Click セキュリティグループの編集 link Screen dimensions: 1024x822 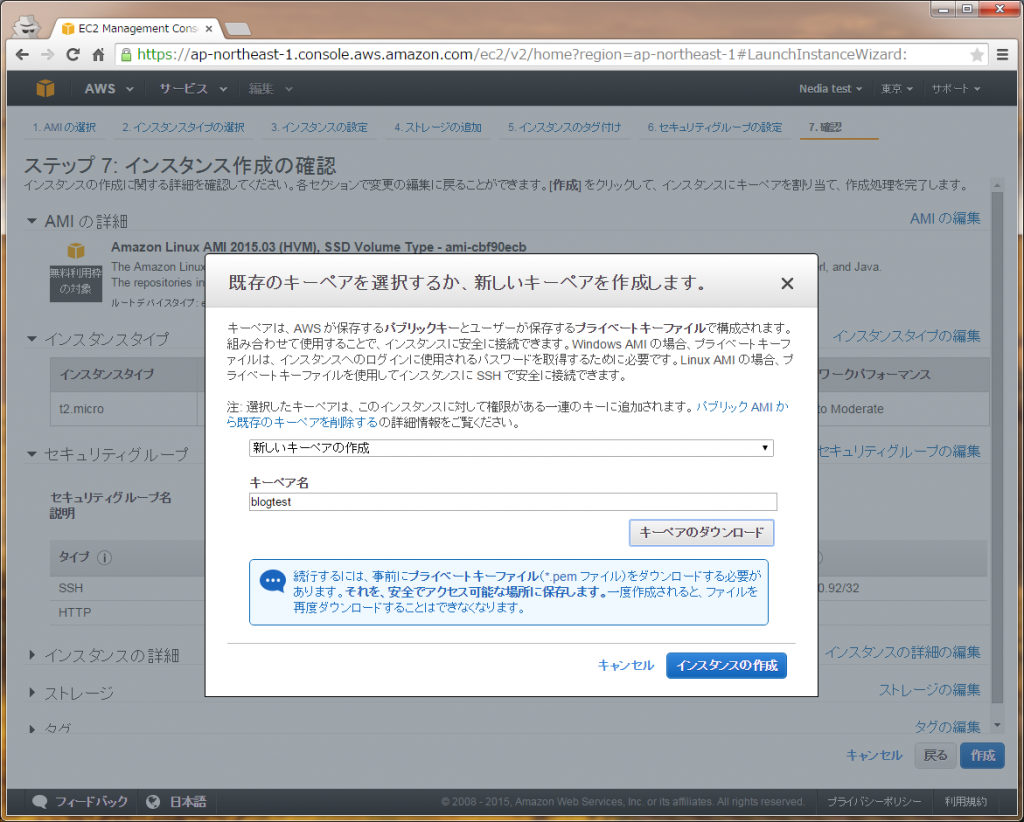pos(899,451)
